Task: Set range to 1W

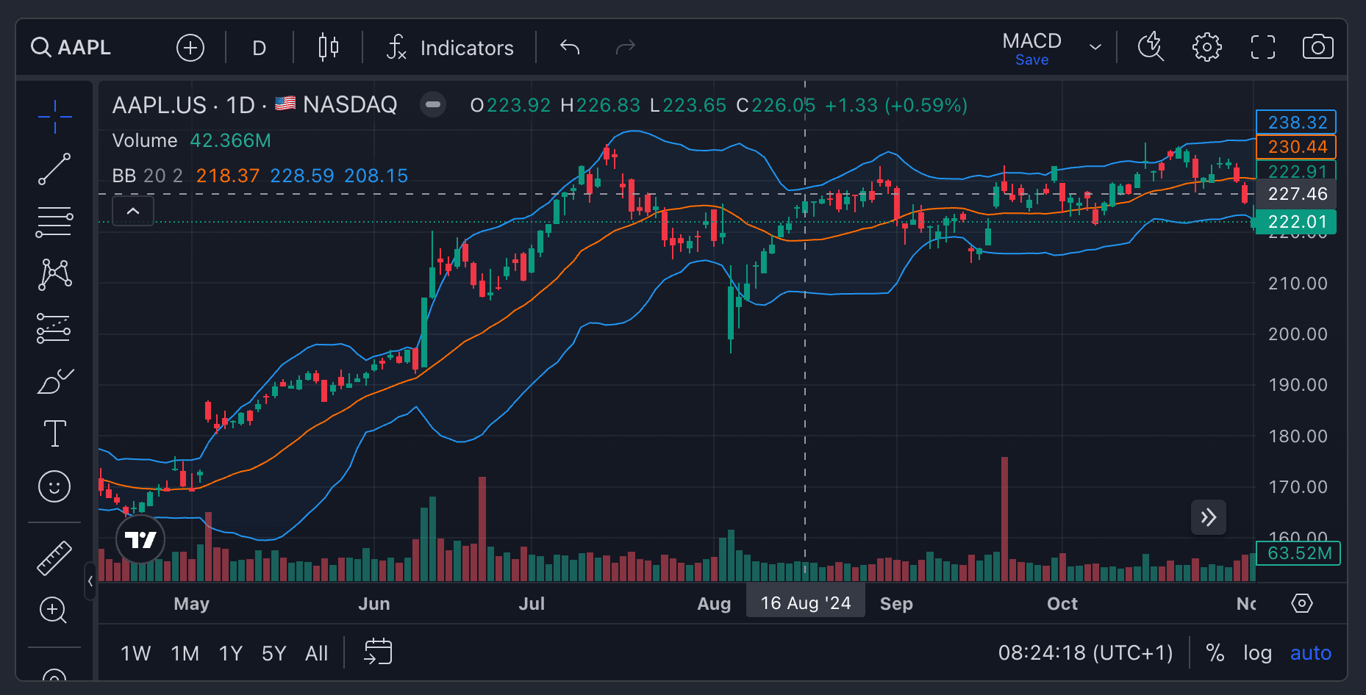Action: pos(136,653)
